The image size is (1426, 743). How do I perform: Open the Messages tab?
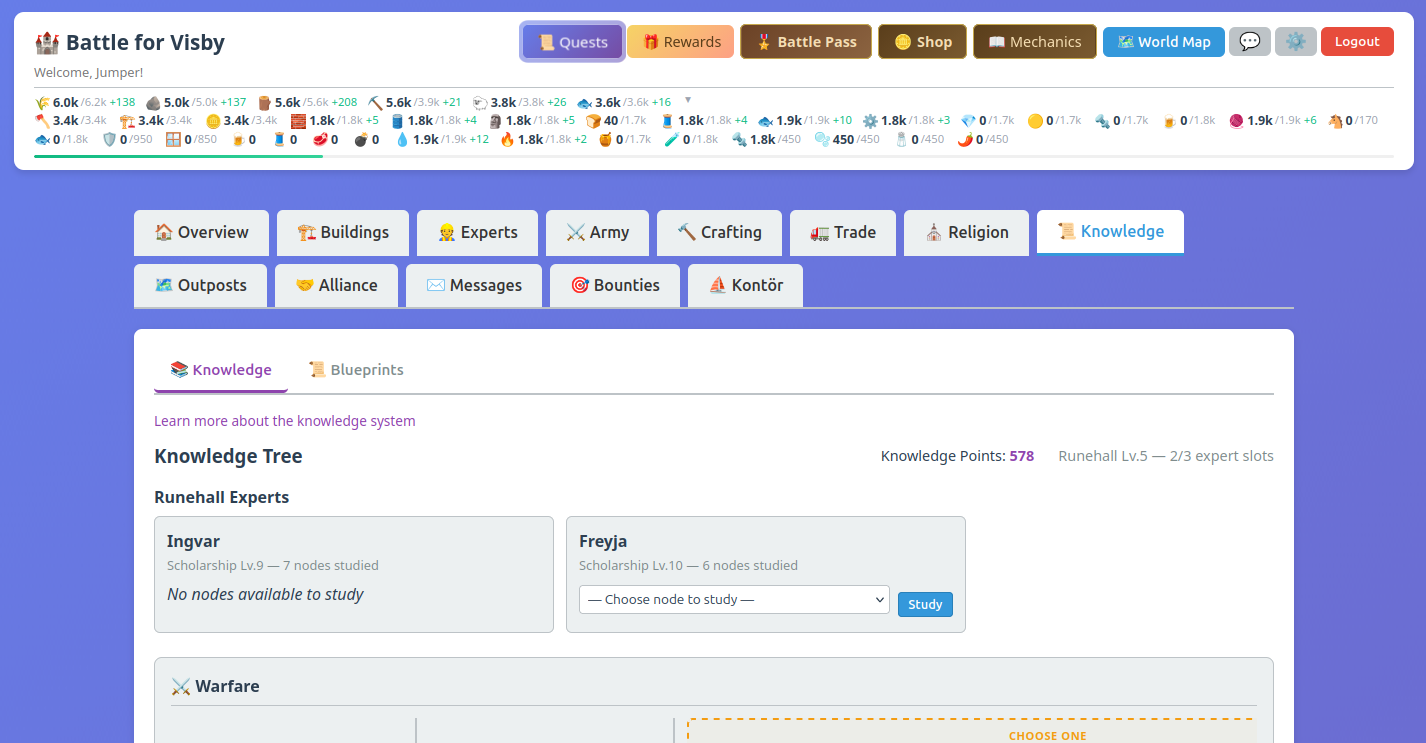(x=474, y=285)
